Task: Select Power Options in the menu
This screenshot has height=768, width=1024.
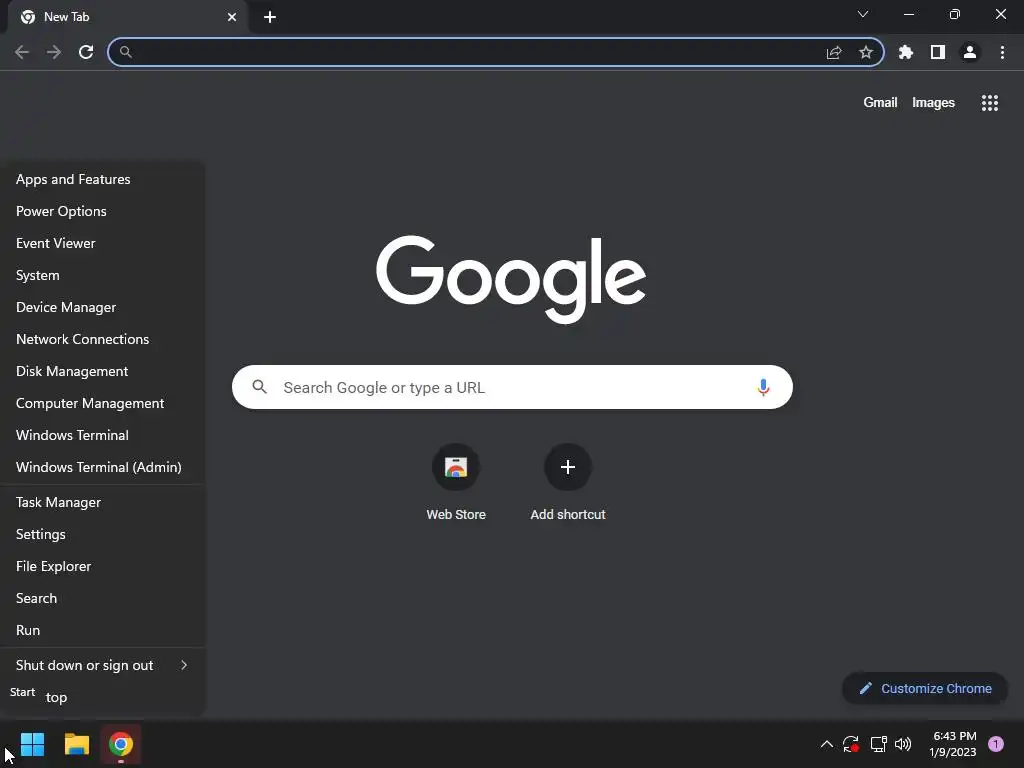Action: click(103, 211)
